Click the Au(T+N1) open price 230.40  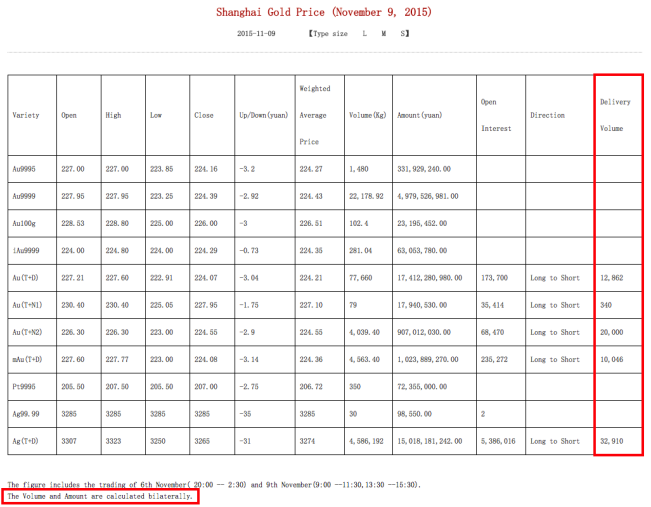(x=73, y=305)
